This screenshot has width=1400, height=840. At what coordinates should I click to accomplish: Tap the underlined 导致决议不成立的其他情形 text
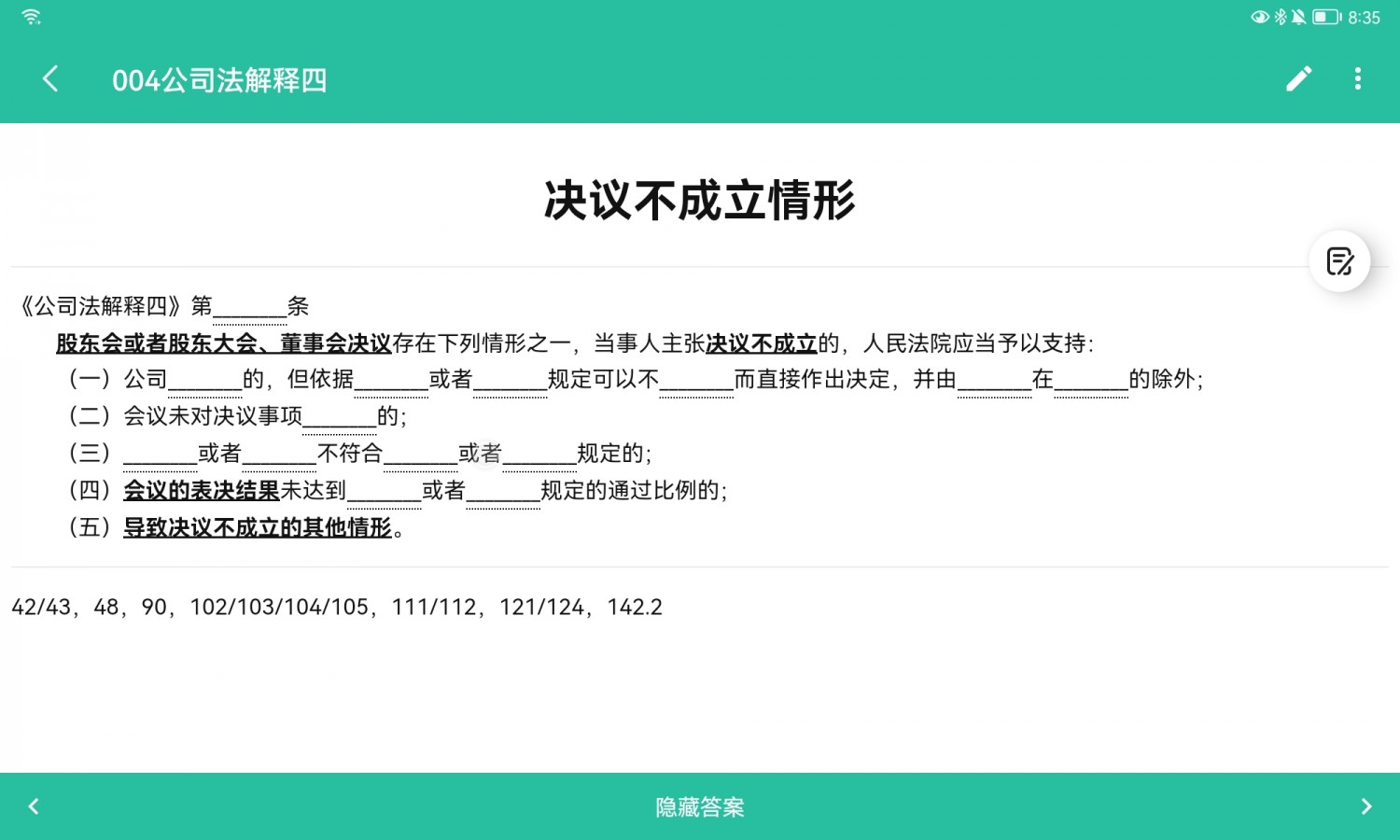[x=257, y=528]
